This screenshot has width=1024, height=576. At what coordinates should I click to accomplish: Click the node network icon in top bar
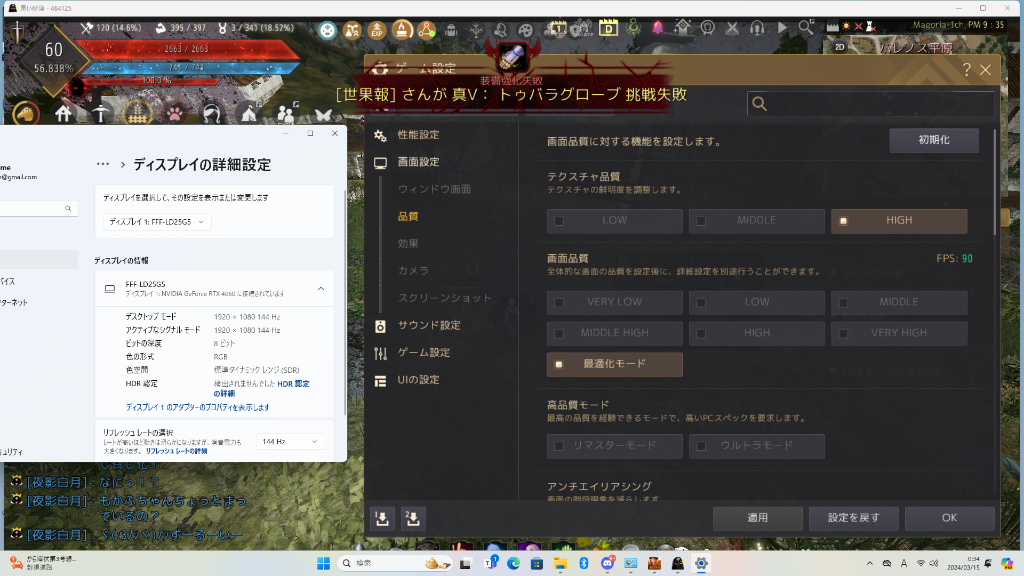coord(426,29)
